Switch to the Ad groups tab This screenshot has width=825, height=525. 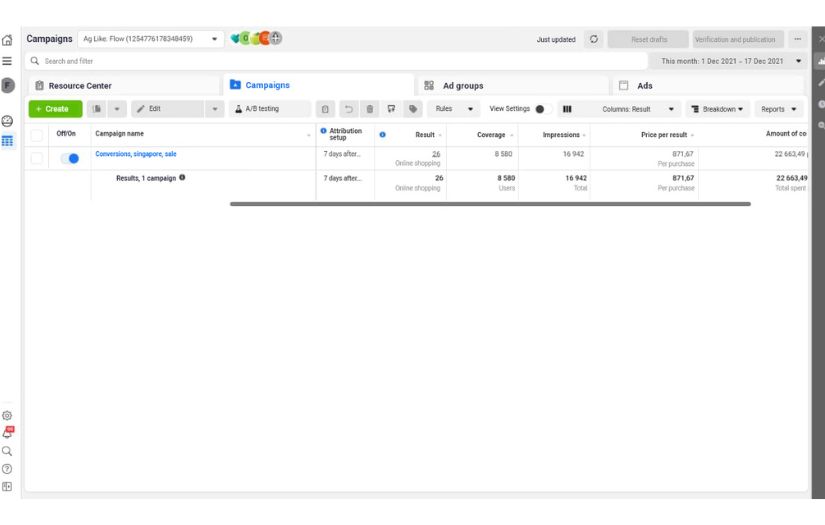(514, 85)
